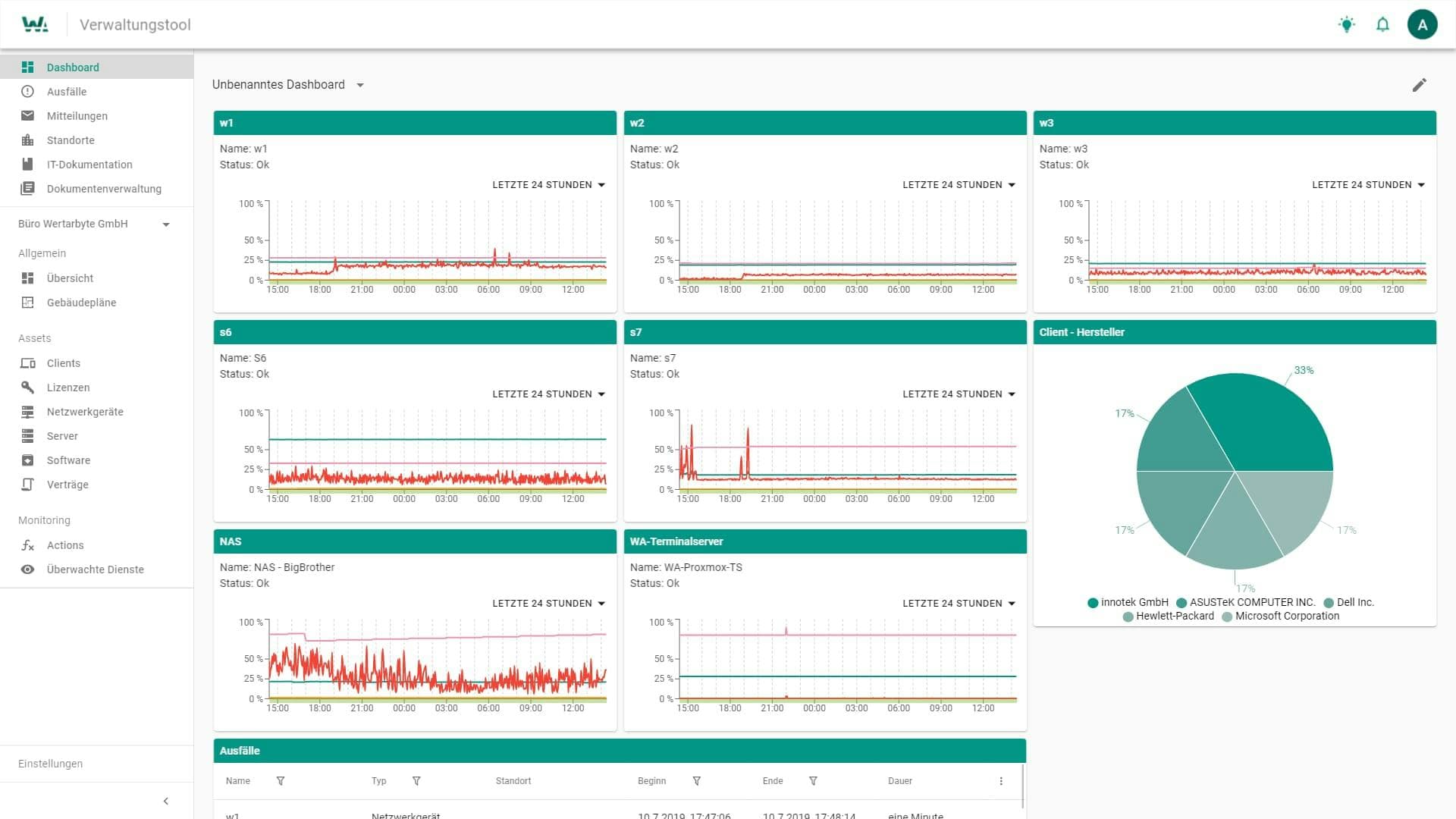Toggle Dell Inc. legend entry
This screenshot has width=1456, height=819.
click(1348, 603)
